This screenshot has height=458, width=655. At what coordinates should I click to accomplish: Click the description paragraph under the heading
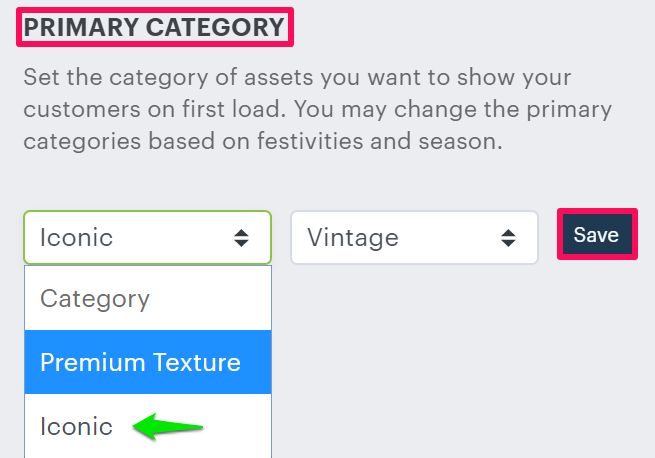point(318,109)
